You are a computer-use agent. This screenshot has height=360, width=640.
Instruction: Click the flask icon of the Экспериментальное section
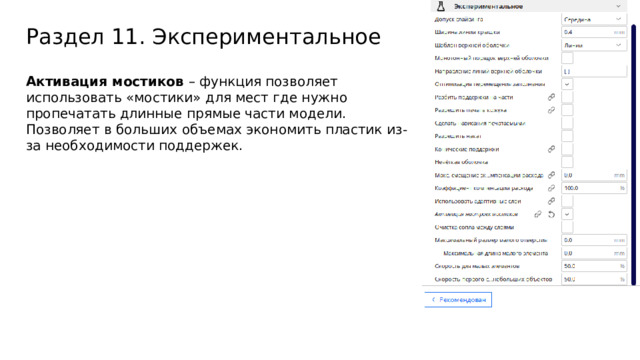(440, 6)
